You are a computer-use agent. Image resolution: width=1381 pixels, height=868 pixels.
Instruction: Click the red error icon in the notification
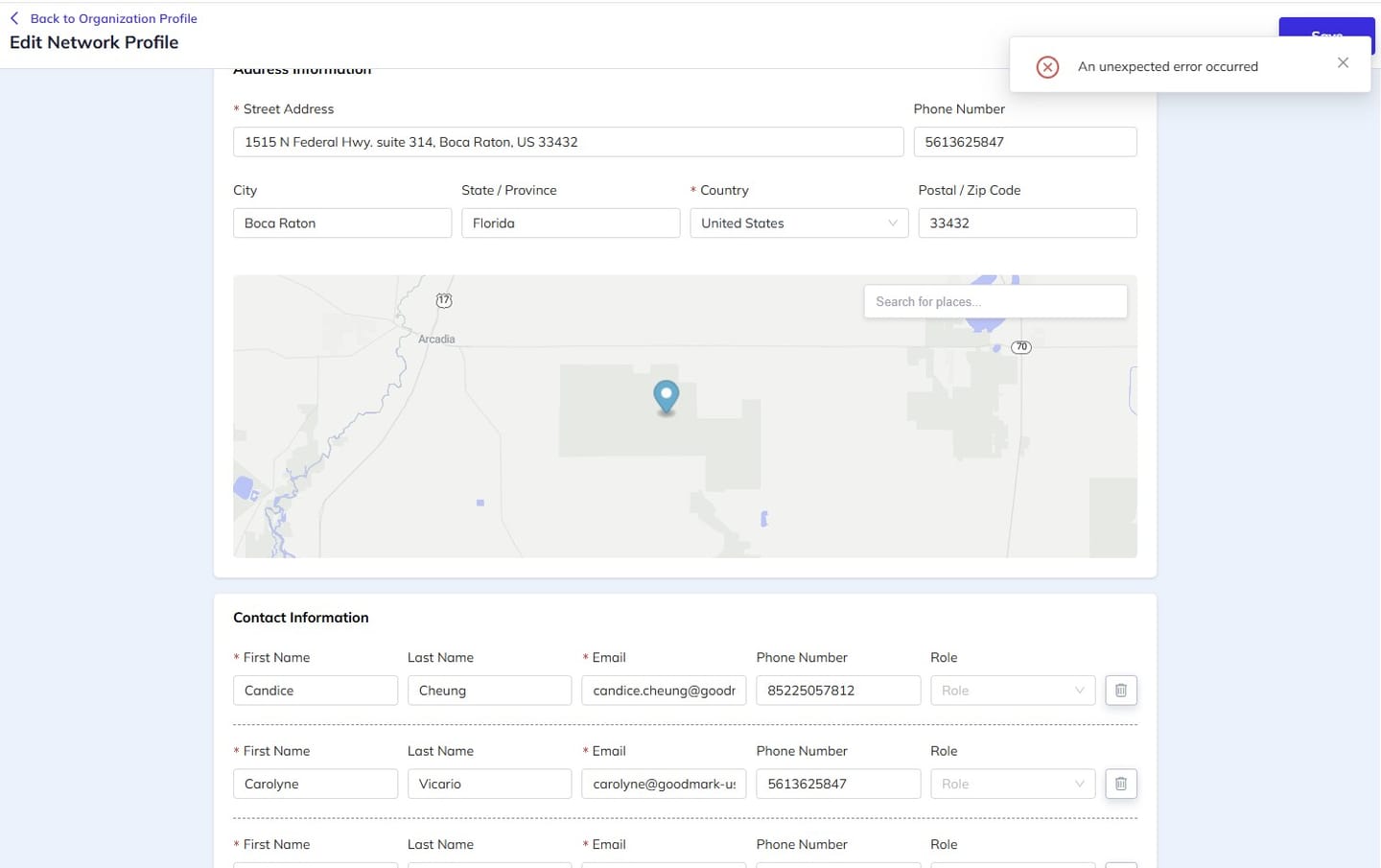click(1047, 67)
